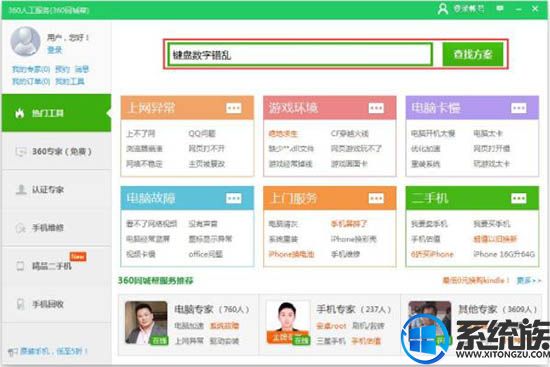Open the 360专家 sidebar icon
The height and width of the screenshot is (367, 550).
(21, 152)
